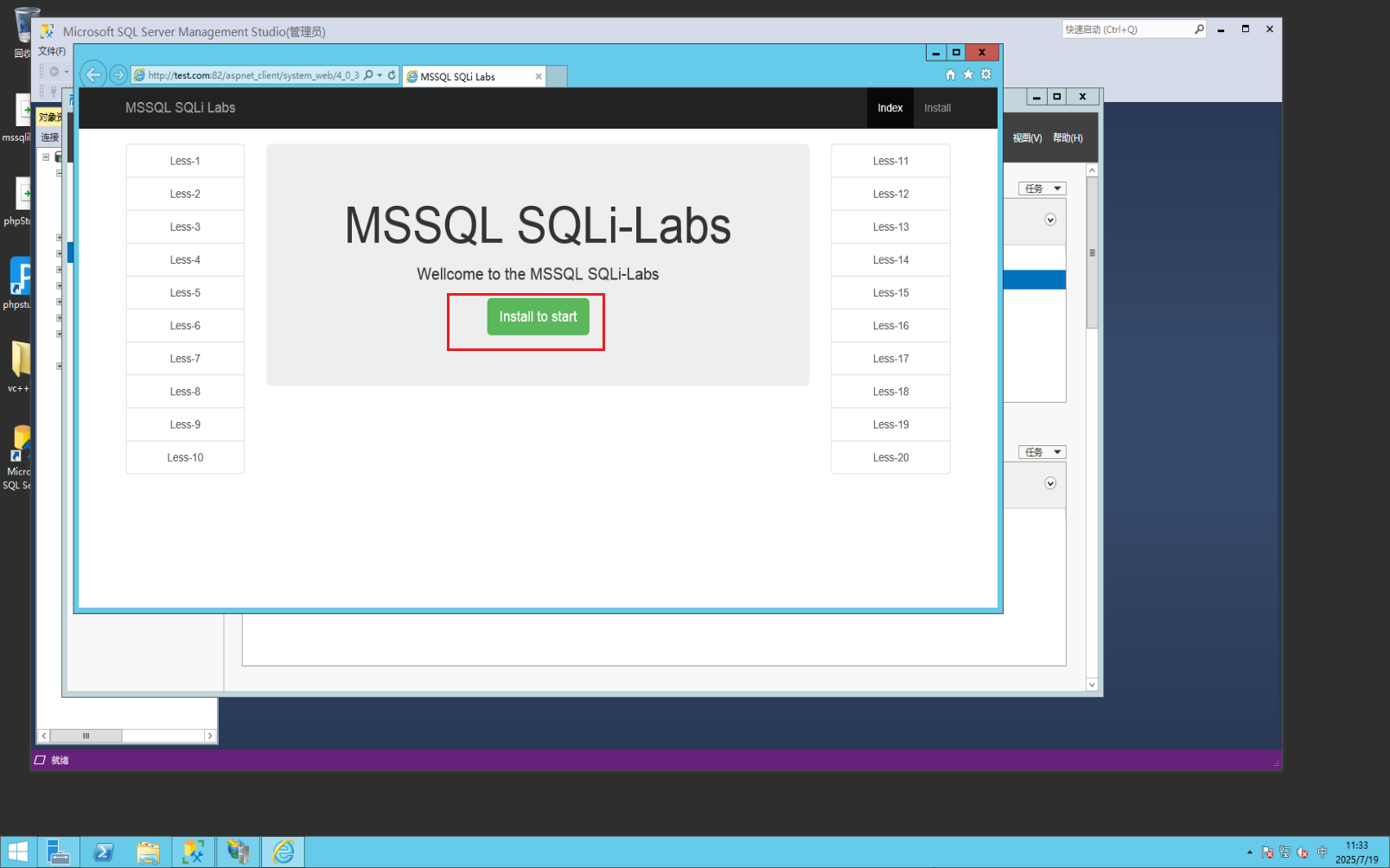Collapse the SSMS panel chevron circle
The height and width of the screenshot is (868, 1390).
click(x=1049, y=220)
